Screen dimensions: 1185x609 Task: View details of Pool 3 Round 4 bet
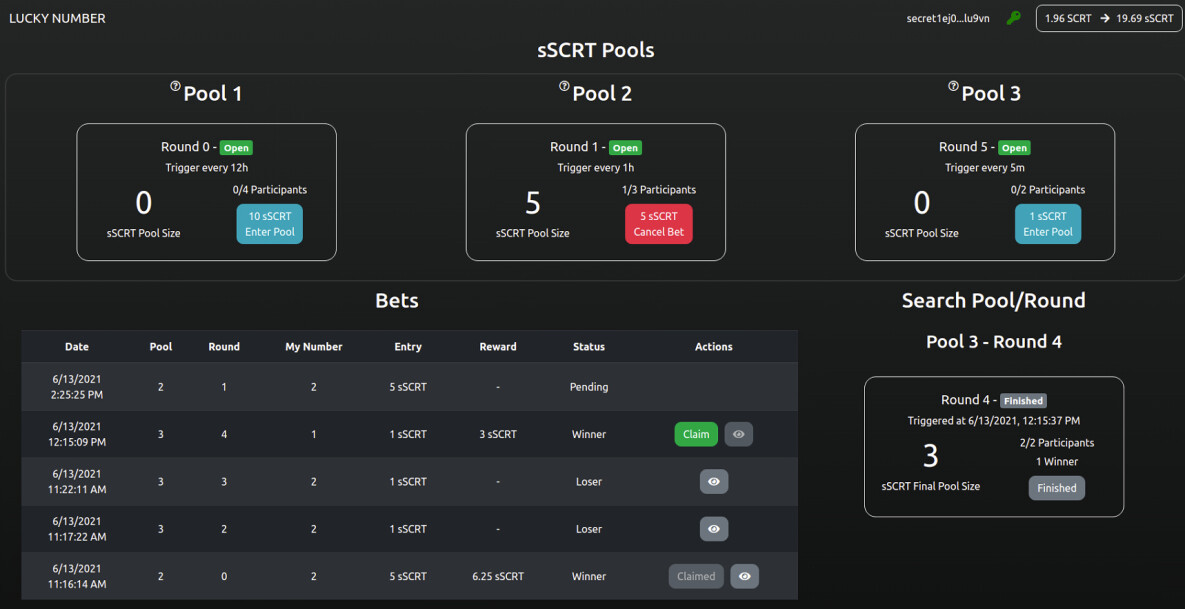click(739, 434)
